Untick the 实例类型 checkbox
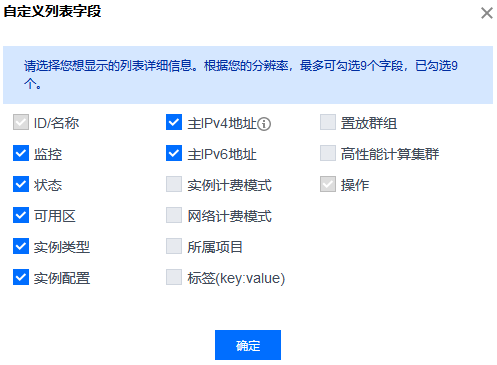The image size is (497, 365). click(x=21, y=246)
